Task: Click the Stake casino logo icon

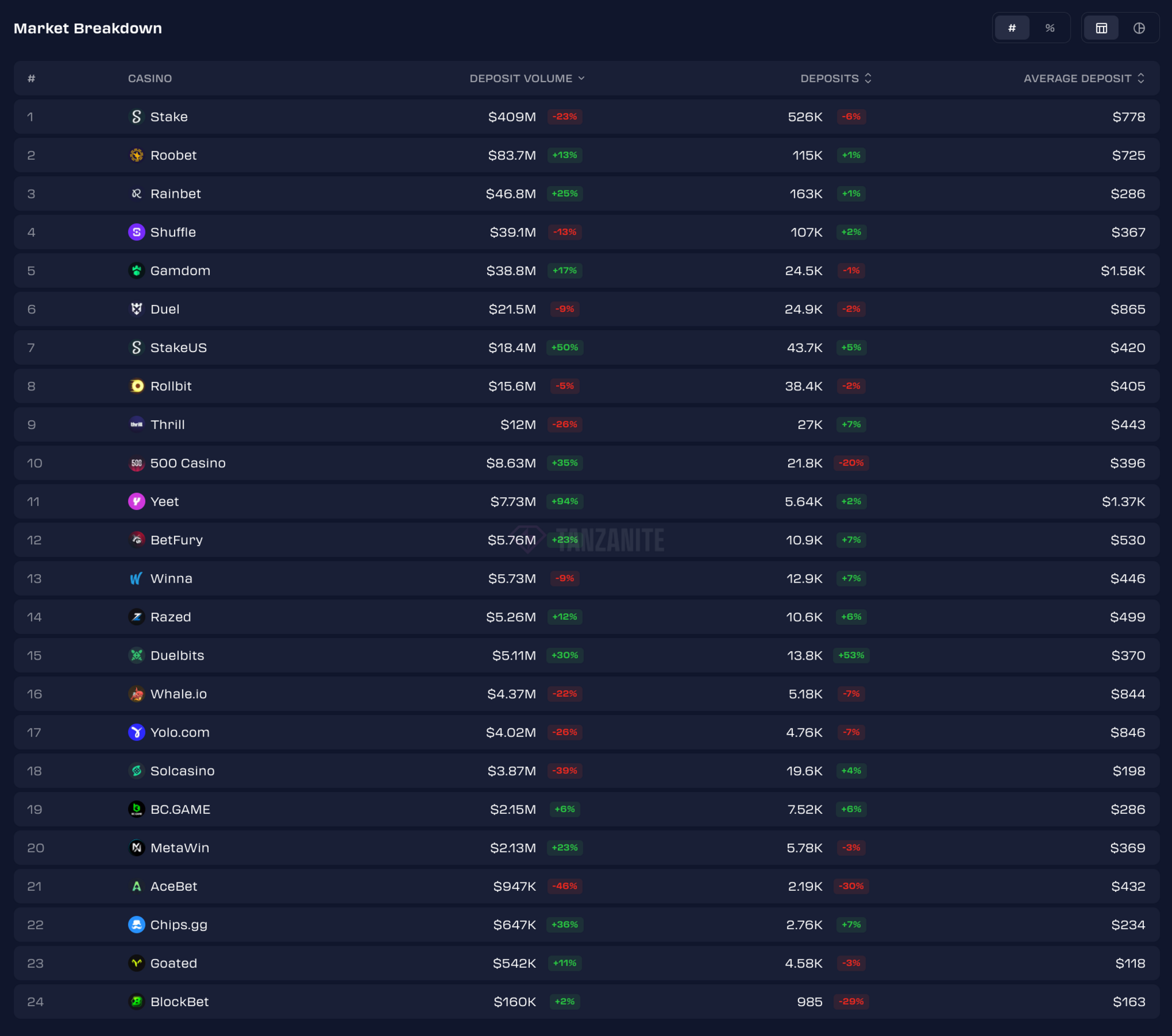Action: (136, 117)
